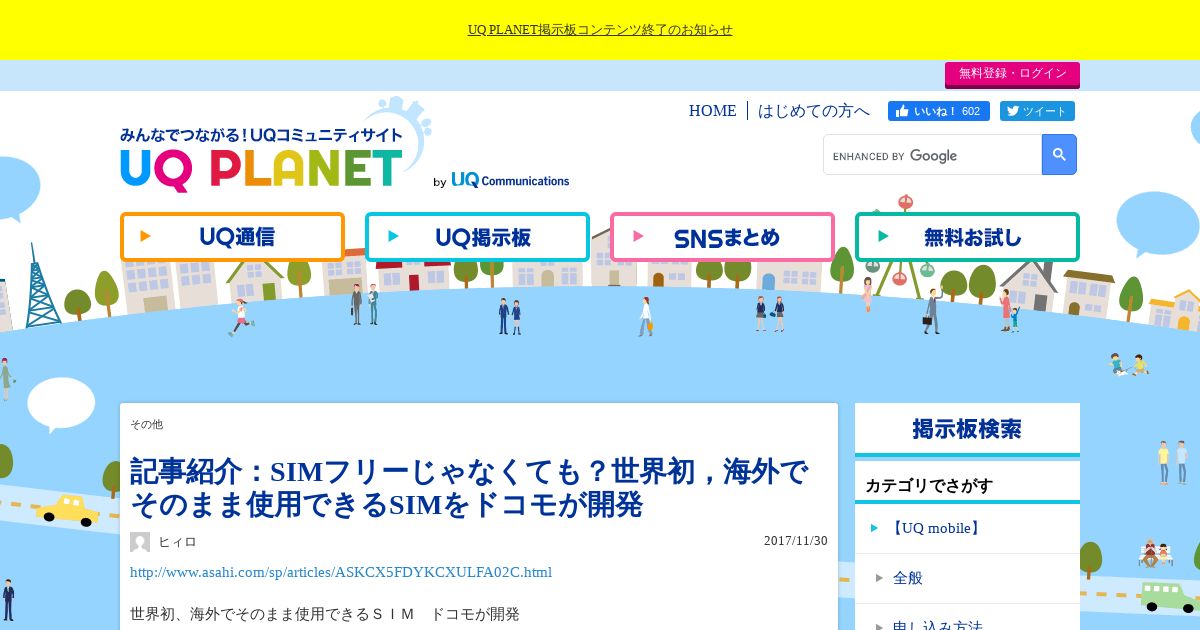Open the asahi.com article URL link

pyautogui.click(x=341, y=572)
